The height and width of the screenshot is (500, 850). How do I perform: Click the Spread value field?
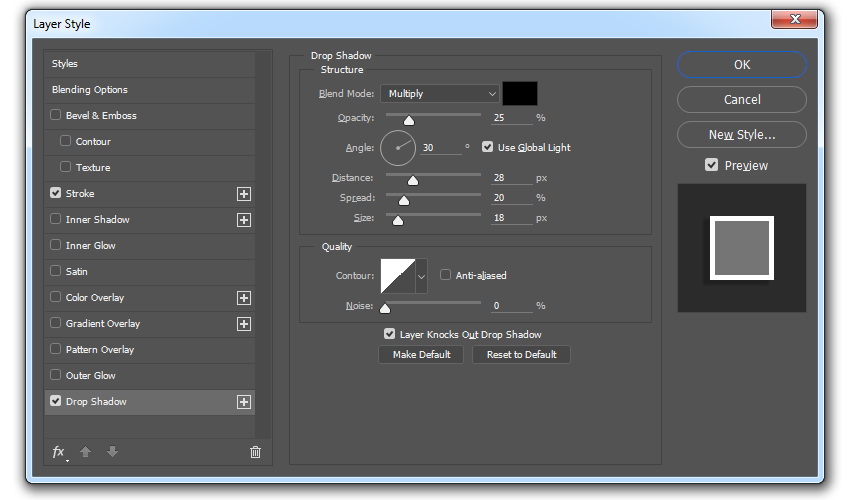click(512, 198)
